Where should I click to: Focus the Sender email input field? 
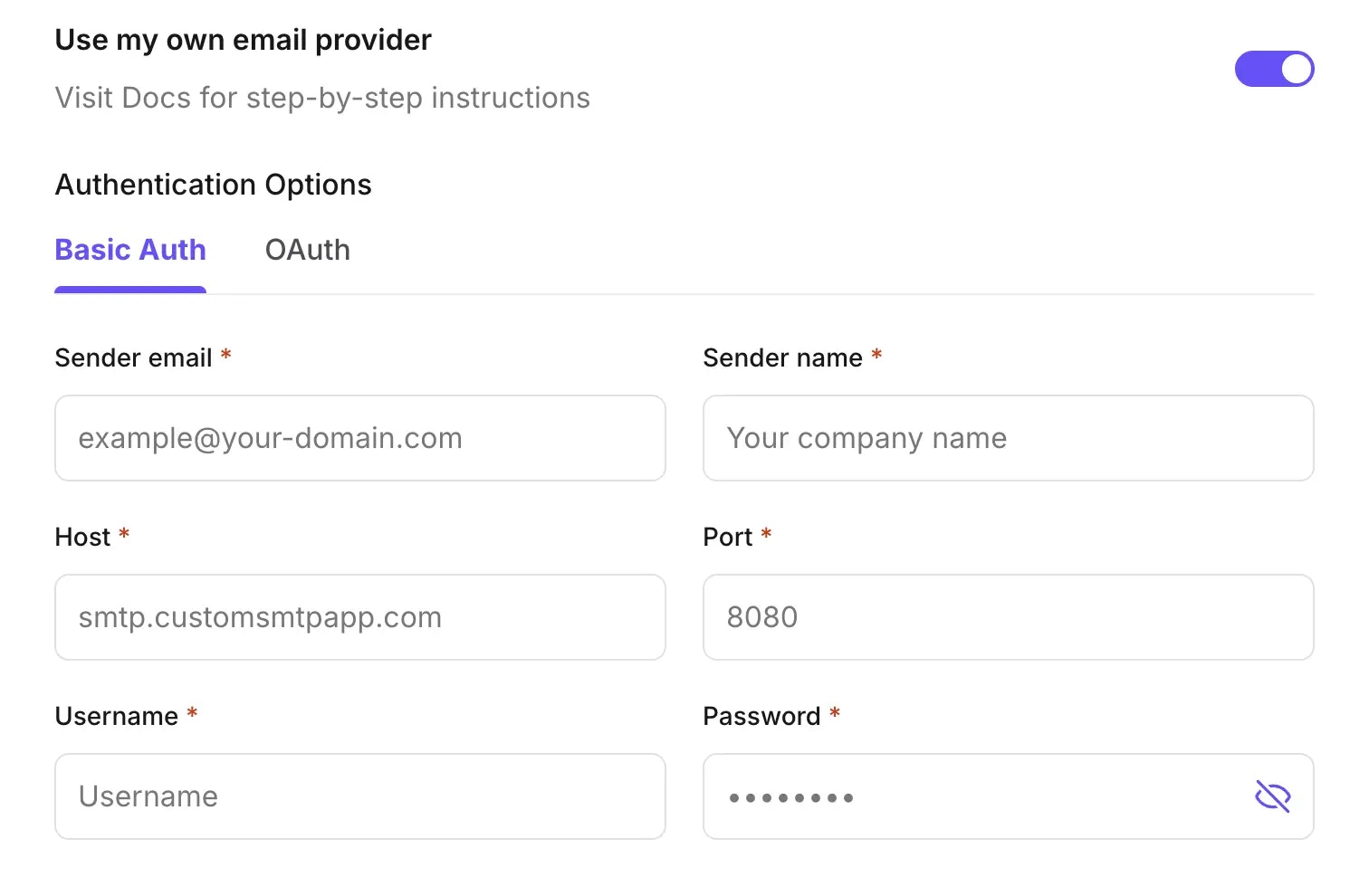[359, 438]
